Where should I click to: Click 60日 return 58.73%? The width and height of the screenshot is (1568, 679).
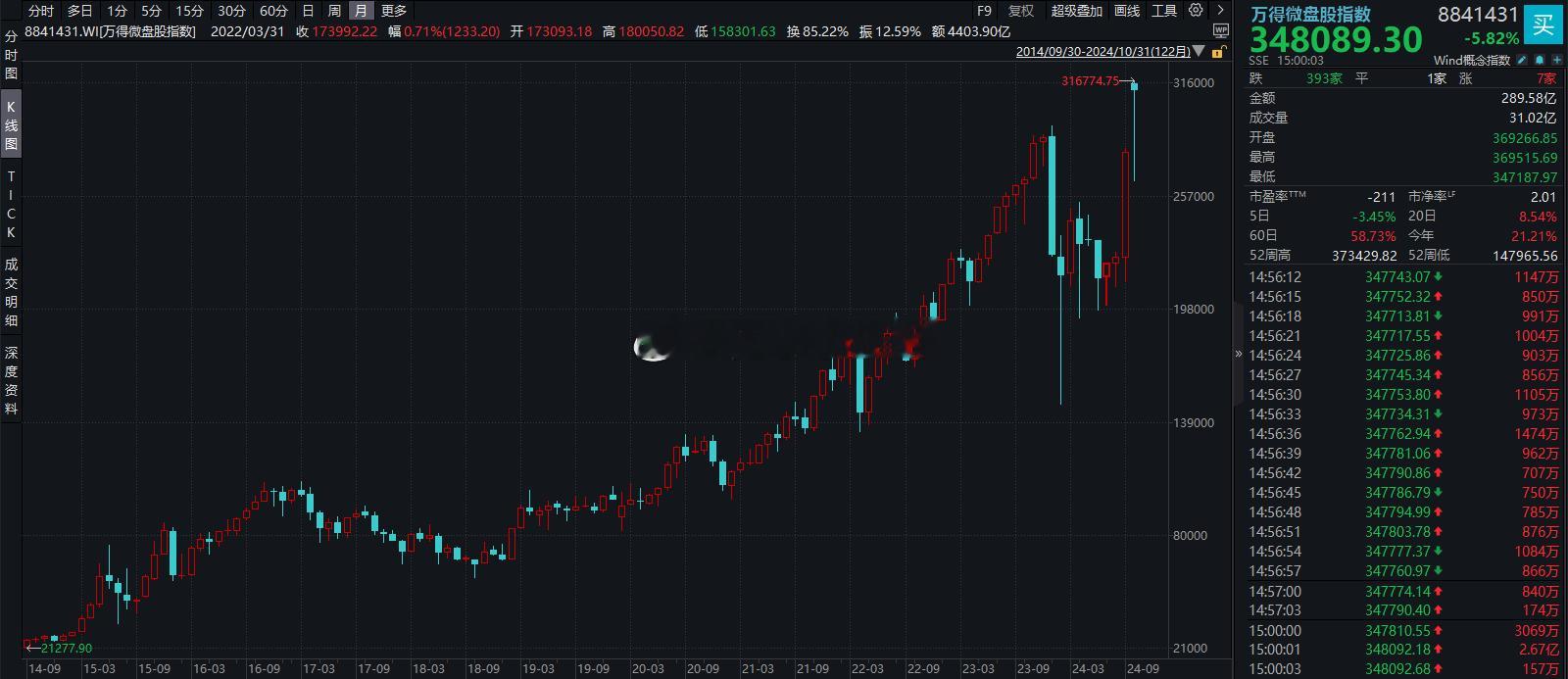coord(1372,236)
